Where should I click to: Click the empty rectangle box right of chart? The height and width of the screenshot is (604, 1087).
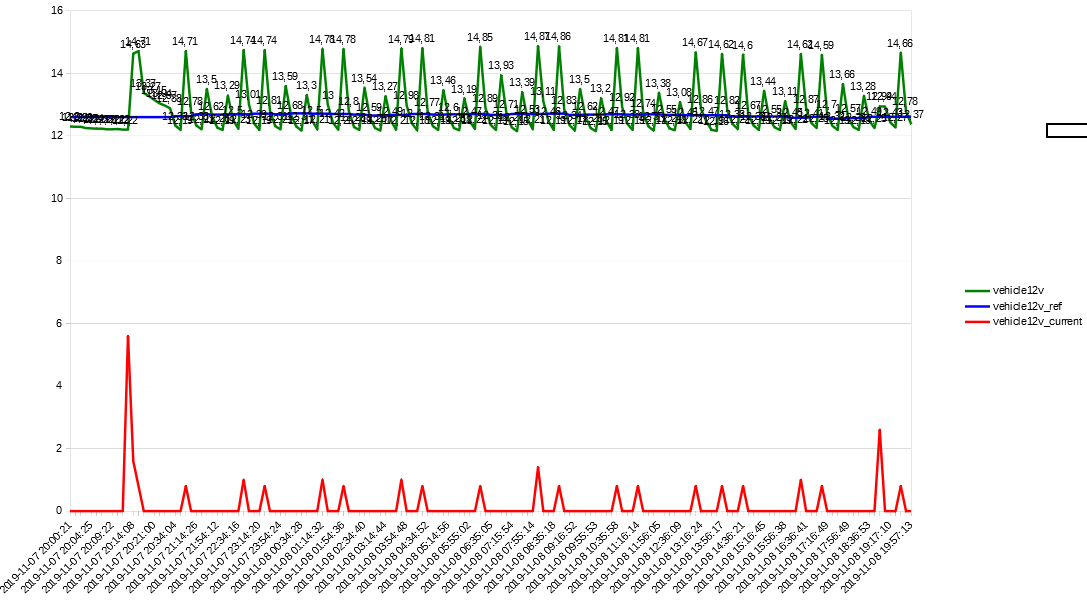1066,130
